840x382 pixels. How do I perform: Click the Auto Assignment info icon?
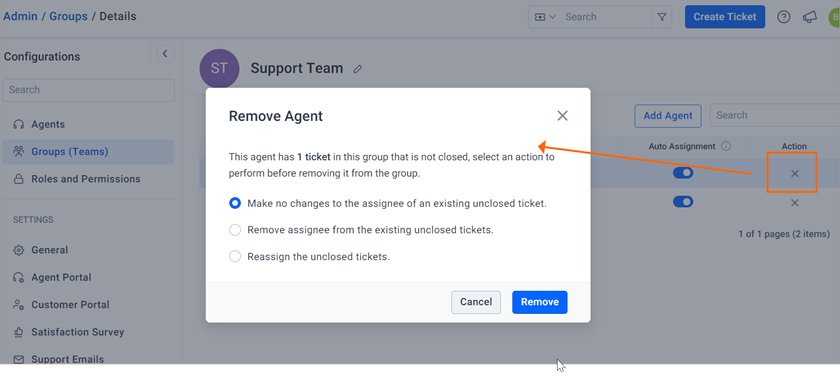[726, 146]
